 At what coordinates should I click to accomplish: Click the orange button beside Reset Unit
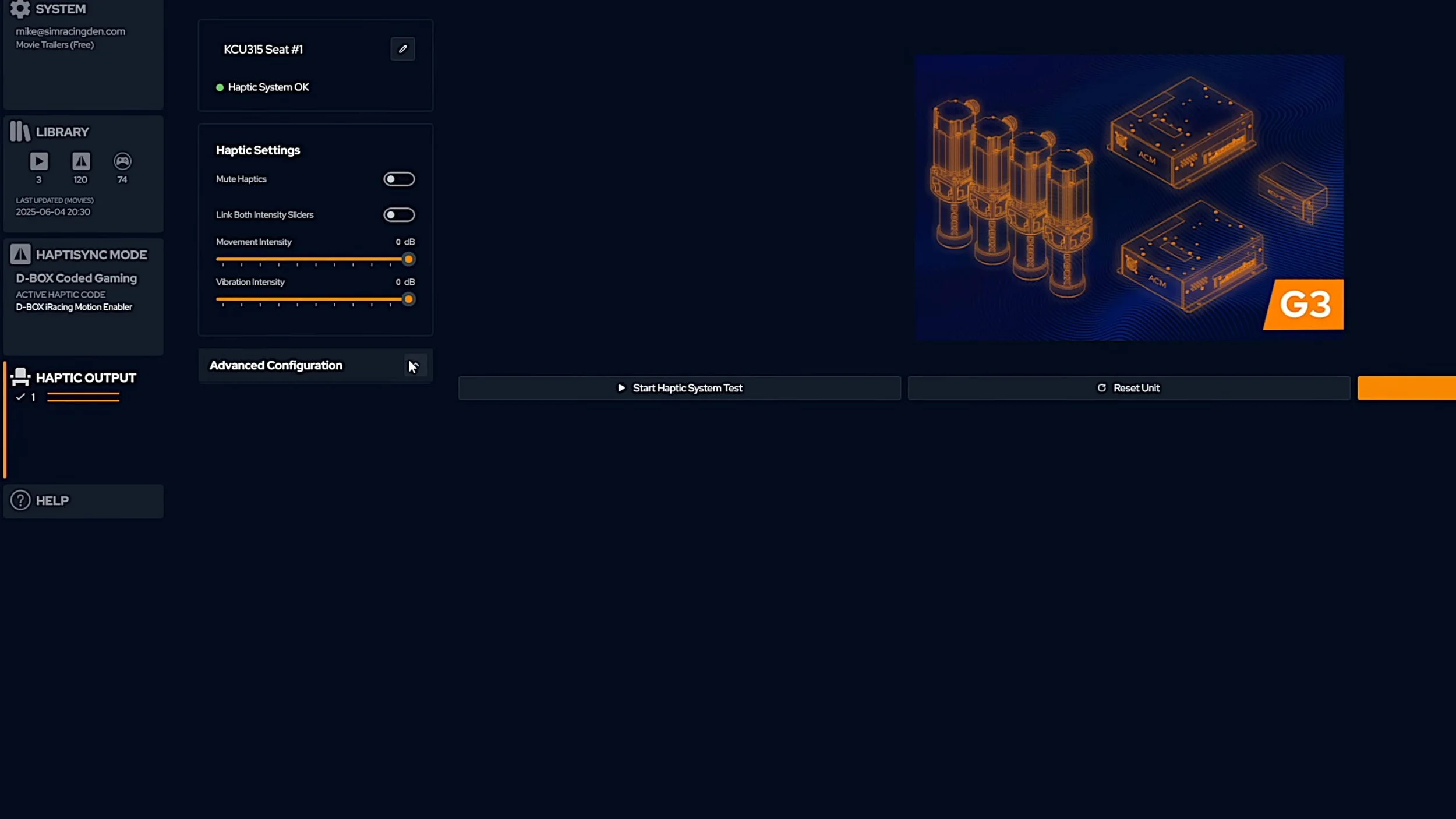[1406, 388]
